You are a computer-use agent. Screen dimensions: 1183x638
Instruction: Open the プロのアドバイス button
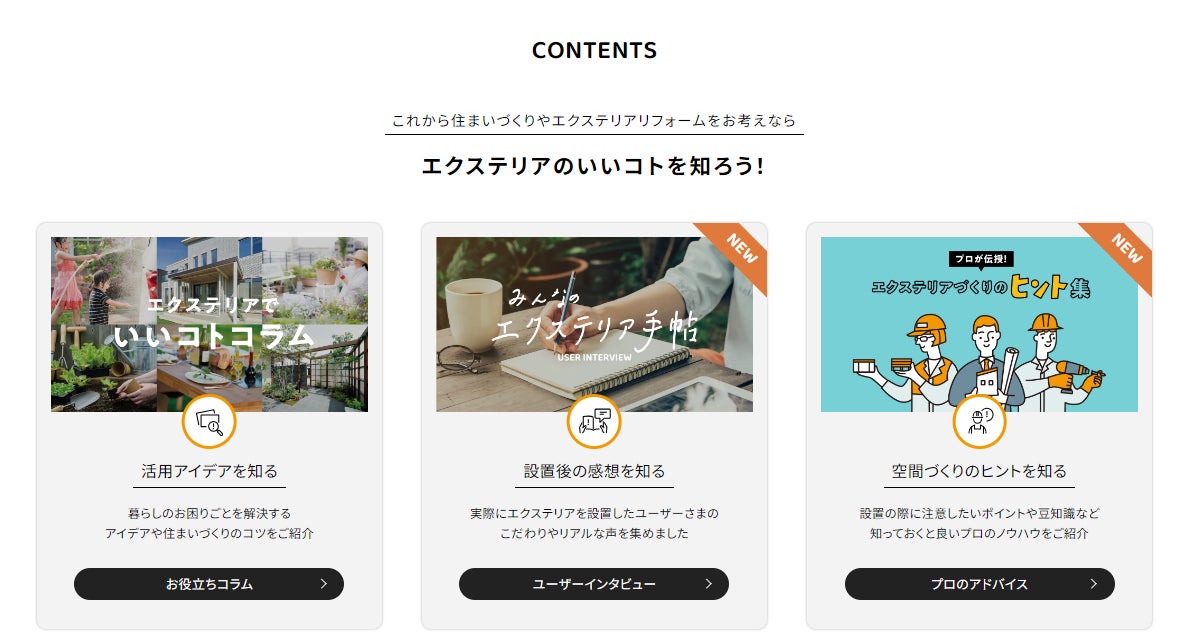pos(979,584)
